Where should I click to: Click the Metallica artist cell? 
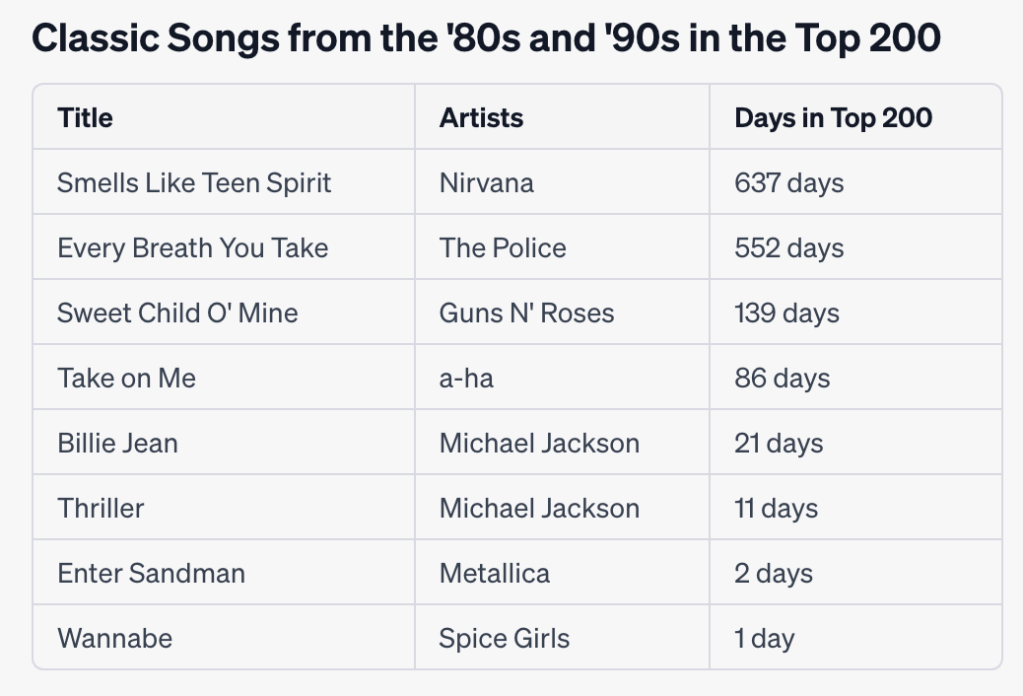494,573
